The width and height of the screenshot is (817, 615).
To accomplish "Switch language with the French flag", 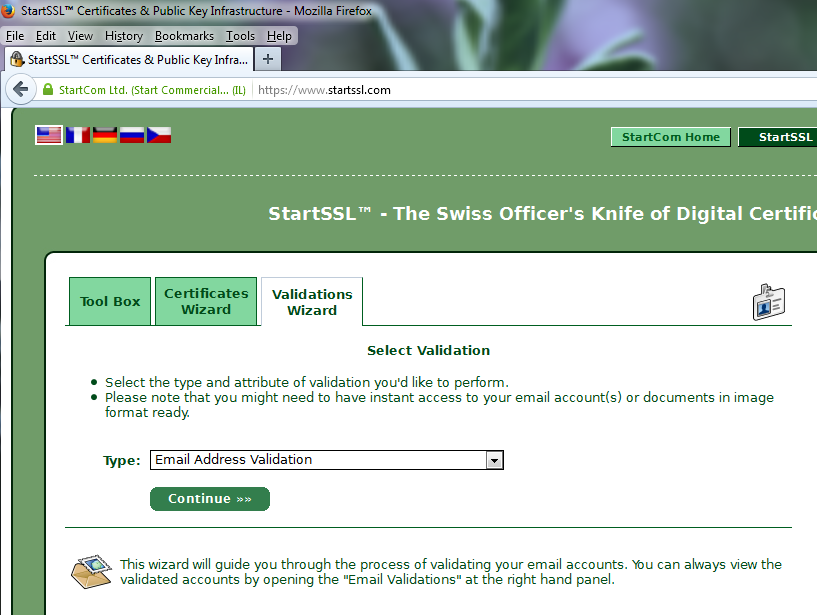I will pos(78,135).
